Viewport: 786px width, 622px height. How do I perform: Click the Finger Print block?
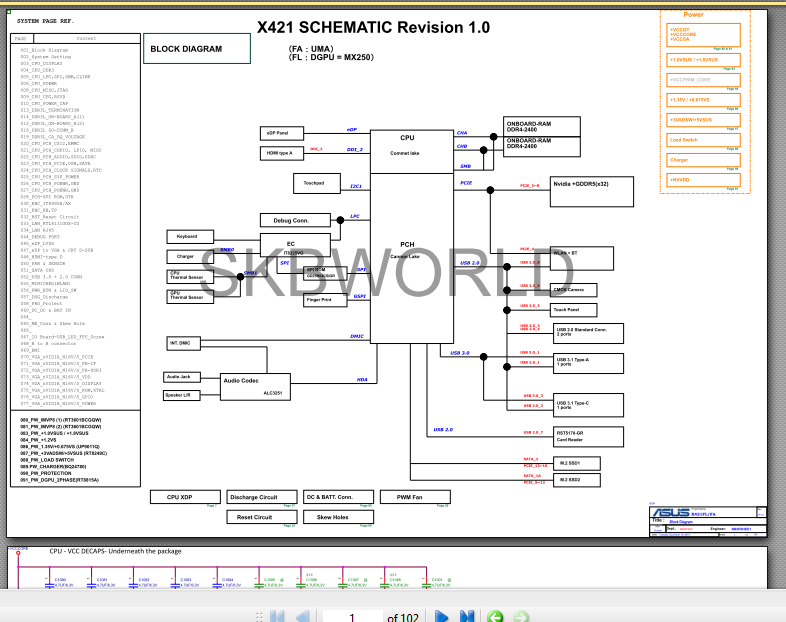(325, 300)
